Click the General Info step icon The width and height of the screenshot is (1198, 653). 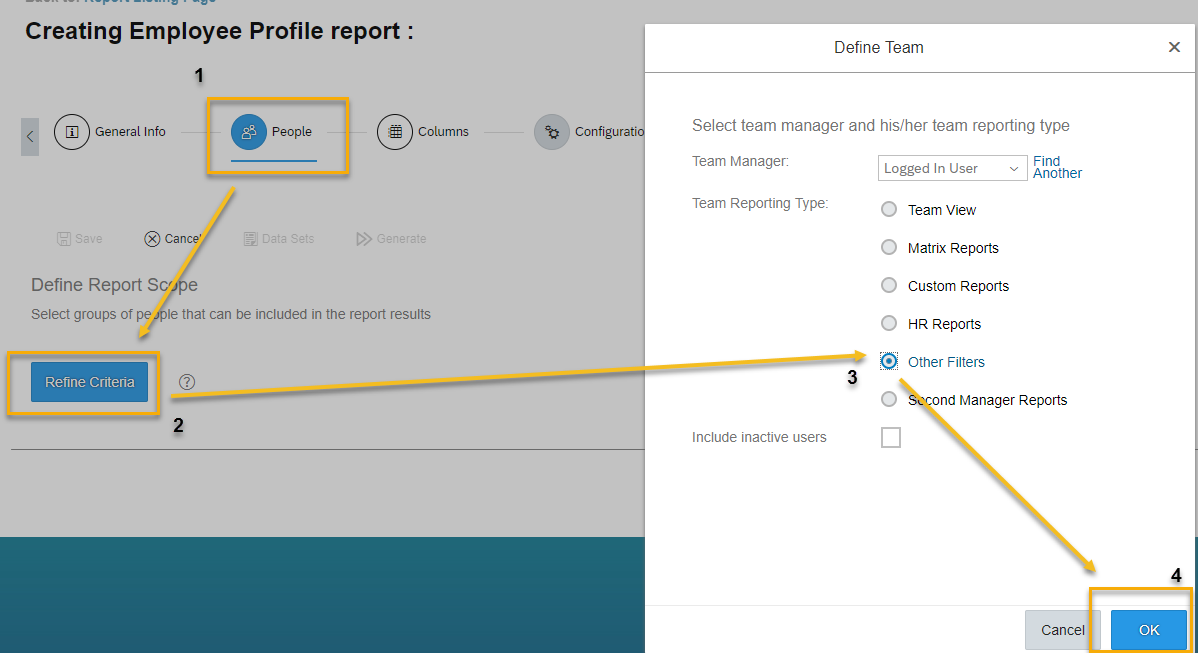[72, 132]
